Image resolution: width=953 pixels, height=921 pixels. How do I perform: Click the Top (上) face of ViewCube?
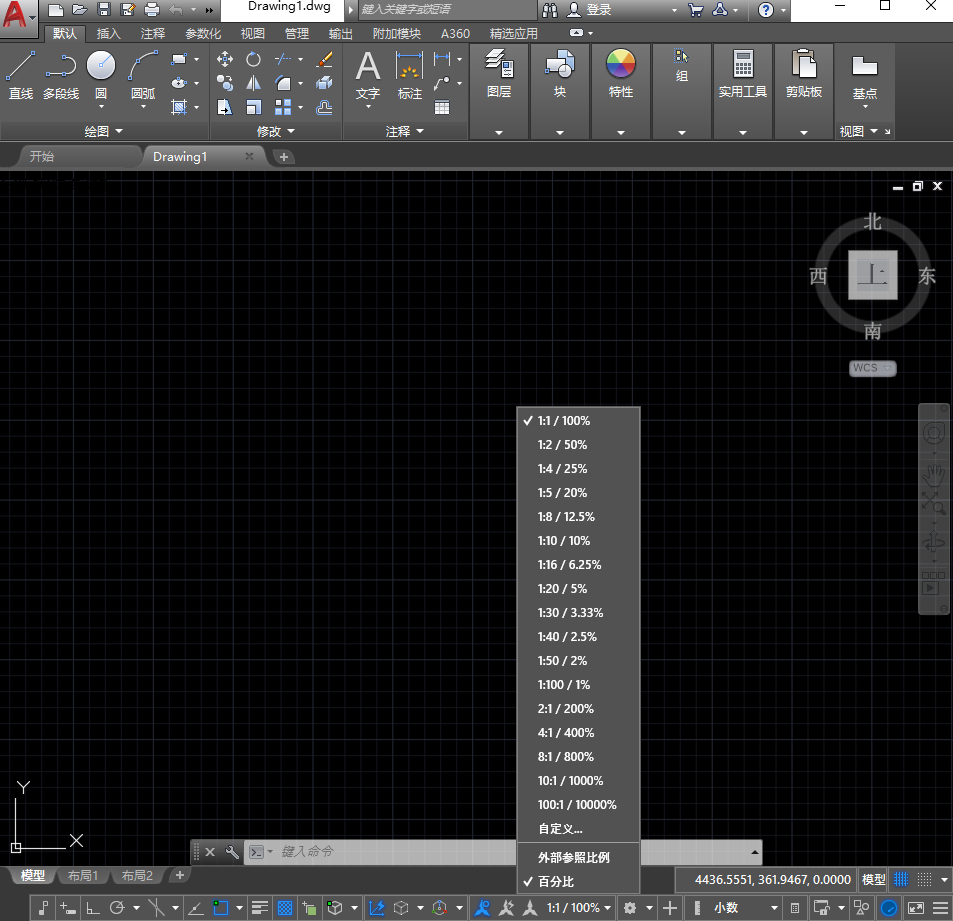[873, 275]
